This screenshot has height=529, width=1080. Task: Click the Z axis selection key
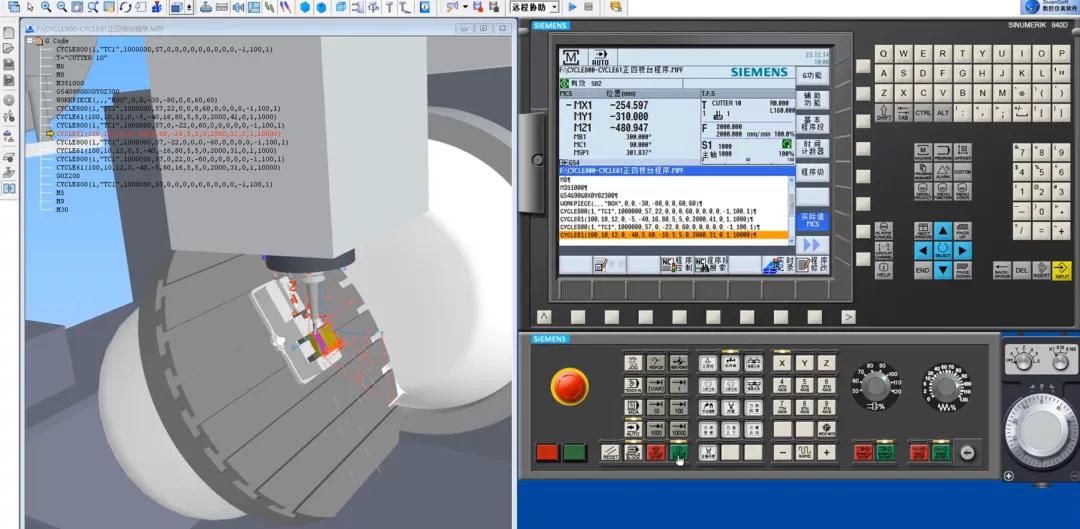[x=826, y=363]
